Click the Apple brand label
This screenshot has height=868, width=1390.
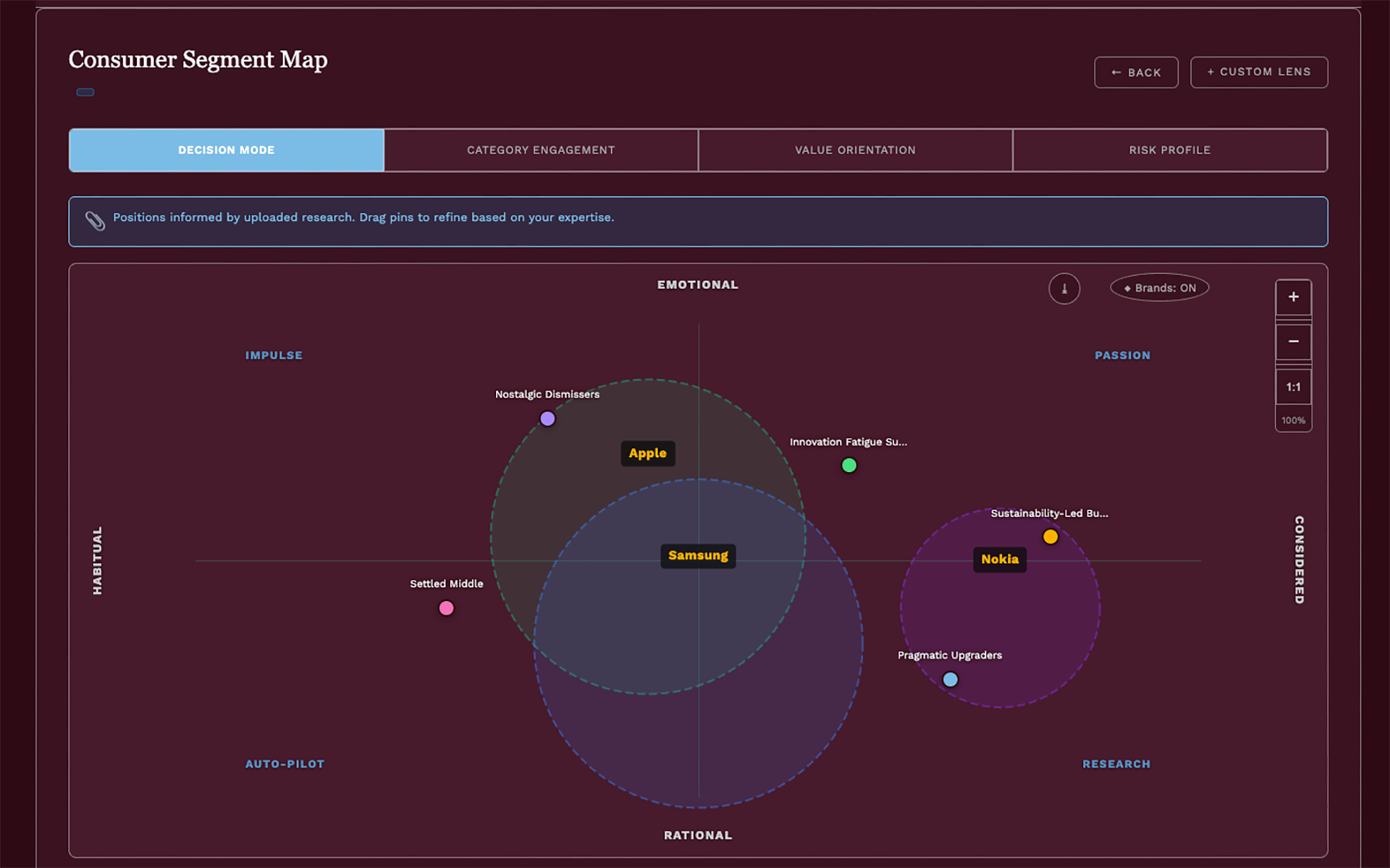click(x=647, y=453)
